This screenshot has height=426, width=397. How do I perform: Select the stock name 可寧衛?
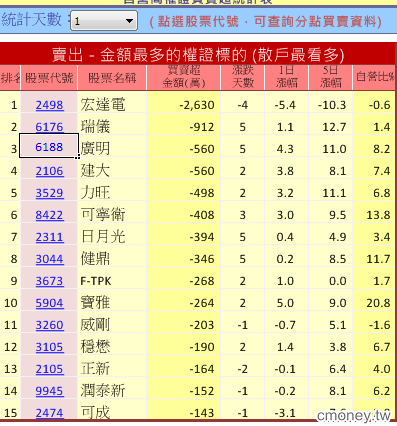coord(103,215)
